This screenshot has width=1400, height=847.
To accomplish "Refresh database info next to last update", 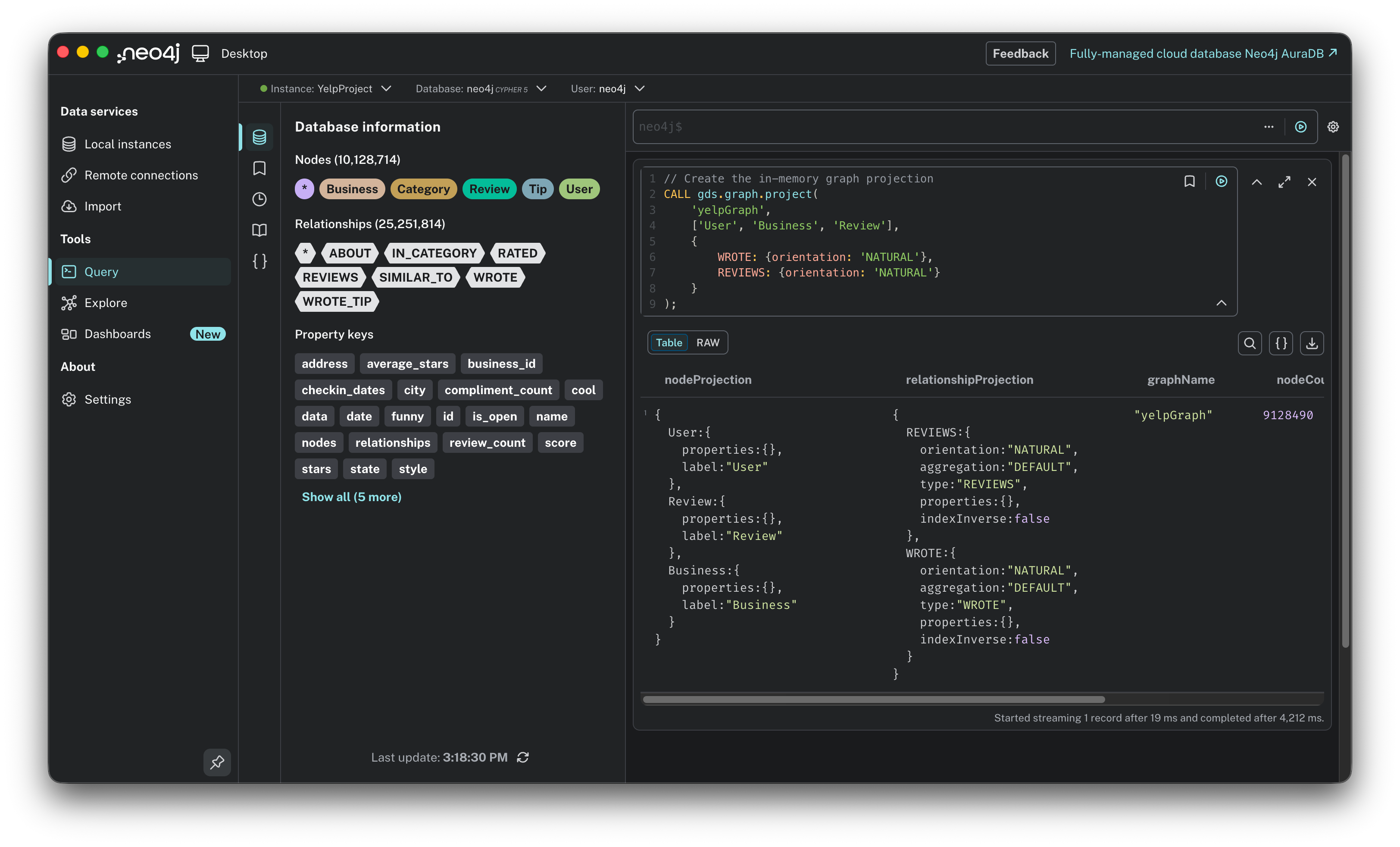I will (x=523, y=757).
